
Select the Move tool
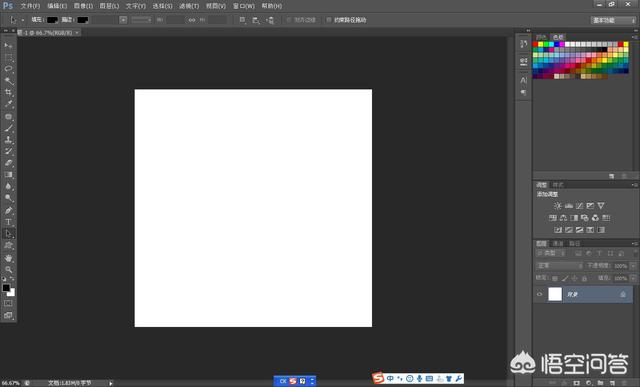tap(8, 45)
